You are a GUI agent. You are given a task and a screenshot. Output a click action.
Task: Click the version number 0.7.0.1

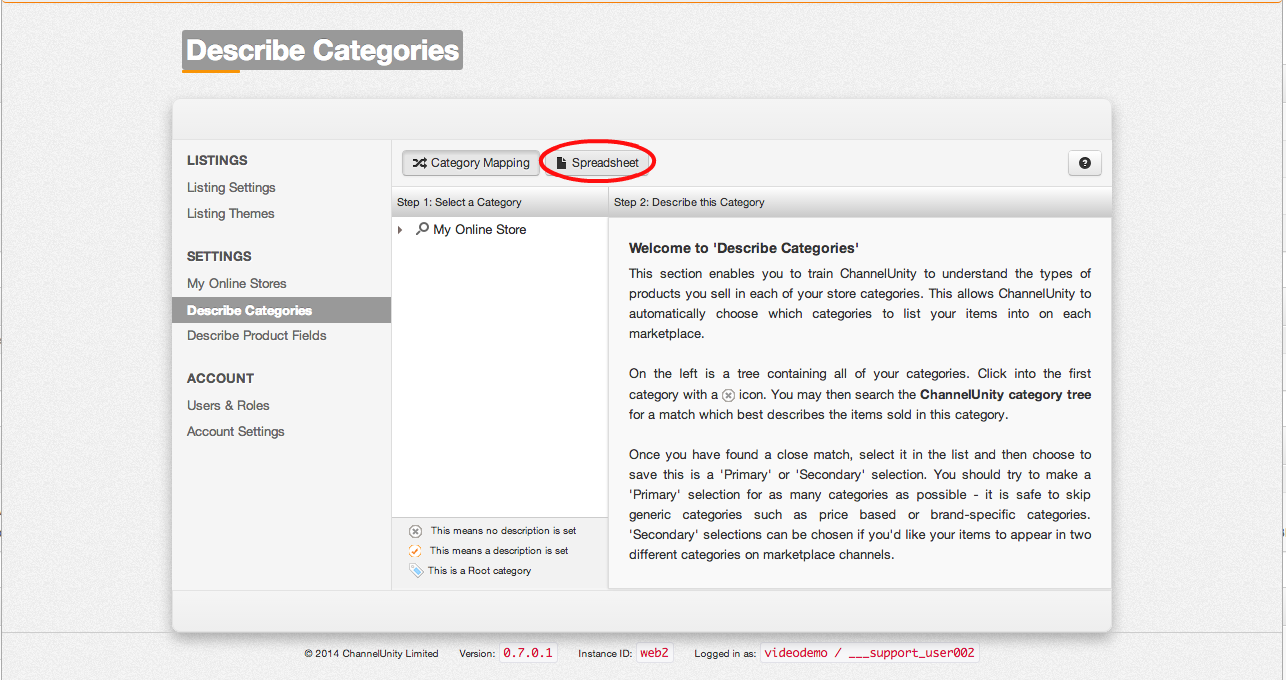[527, 653]
